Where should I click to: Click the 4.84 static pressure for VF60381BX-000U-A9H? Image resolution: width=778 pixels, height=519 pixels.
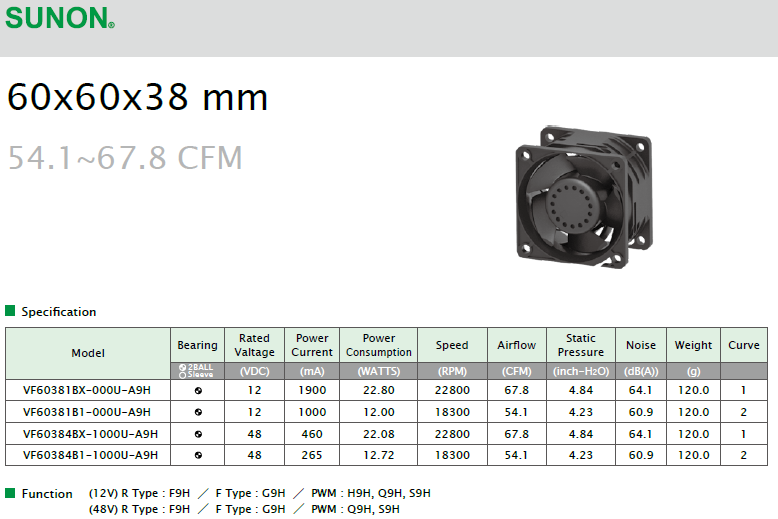click(581, 390)
